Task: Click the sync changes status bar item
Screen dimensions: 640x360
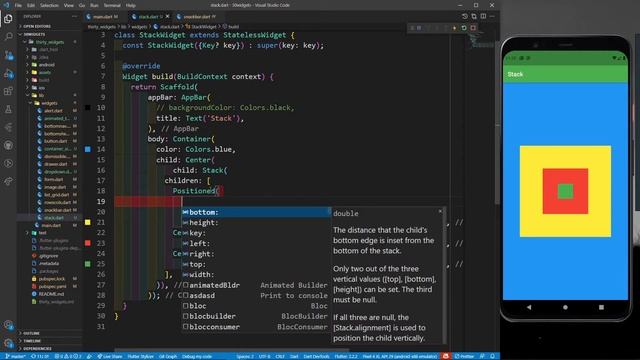Action: click(x=40, y=356)
